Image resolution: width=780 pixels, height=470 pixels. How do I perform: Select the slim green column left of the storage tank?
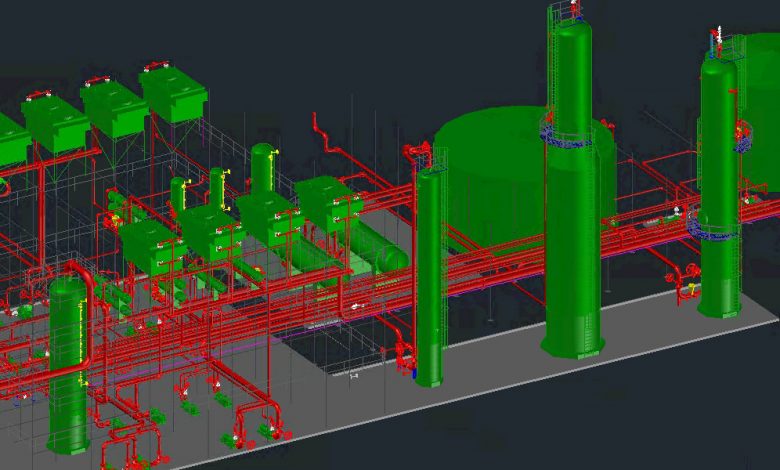point(430,280)
